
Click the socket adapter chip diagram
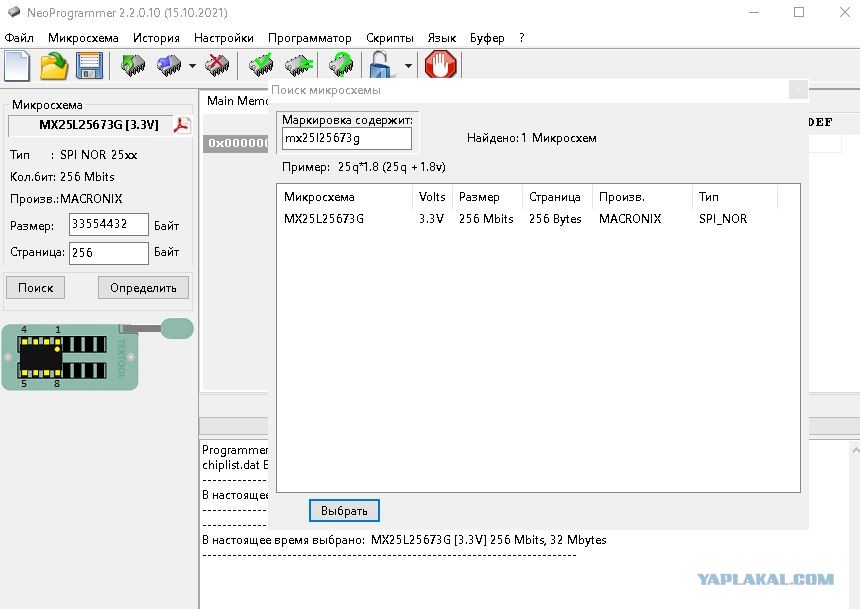point(97,354)
